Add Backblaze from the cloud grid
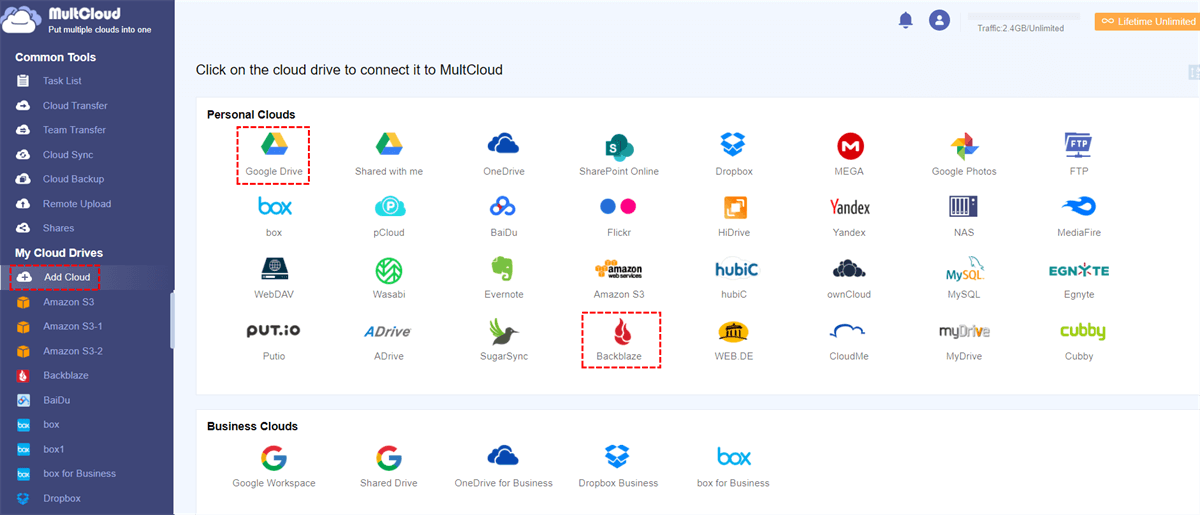 point(621,340)
